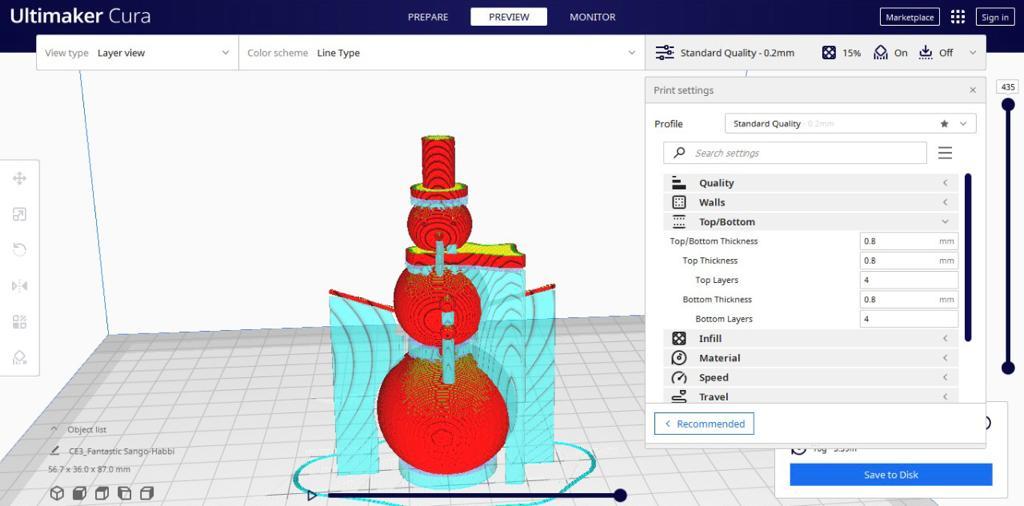1024x506 pixels.
Task: Click the infill 15% icon
Action: click(829, 53)
